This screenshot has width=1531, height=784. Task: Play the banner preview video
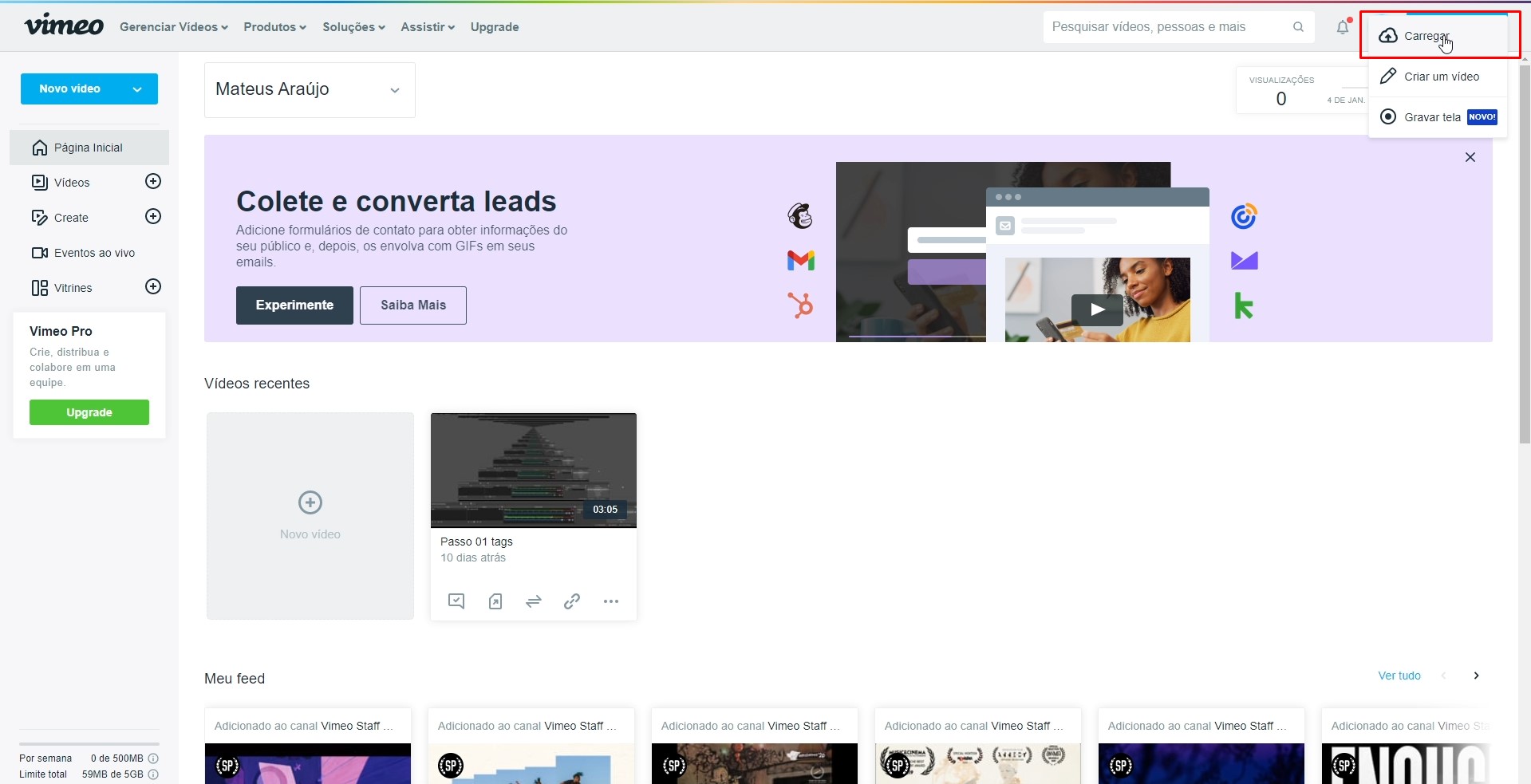pos(1097,309)
